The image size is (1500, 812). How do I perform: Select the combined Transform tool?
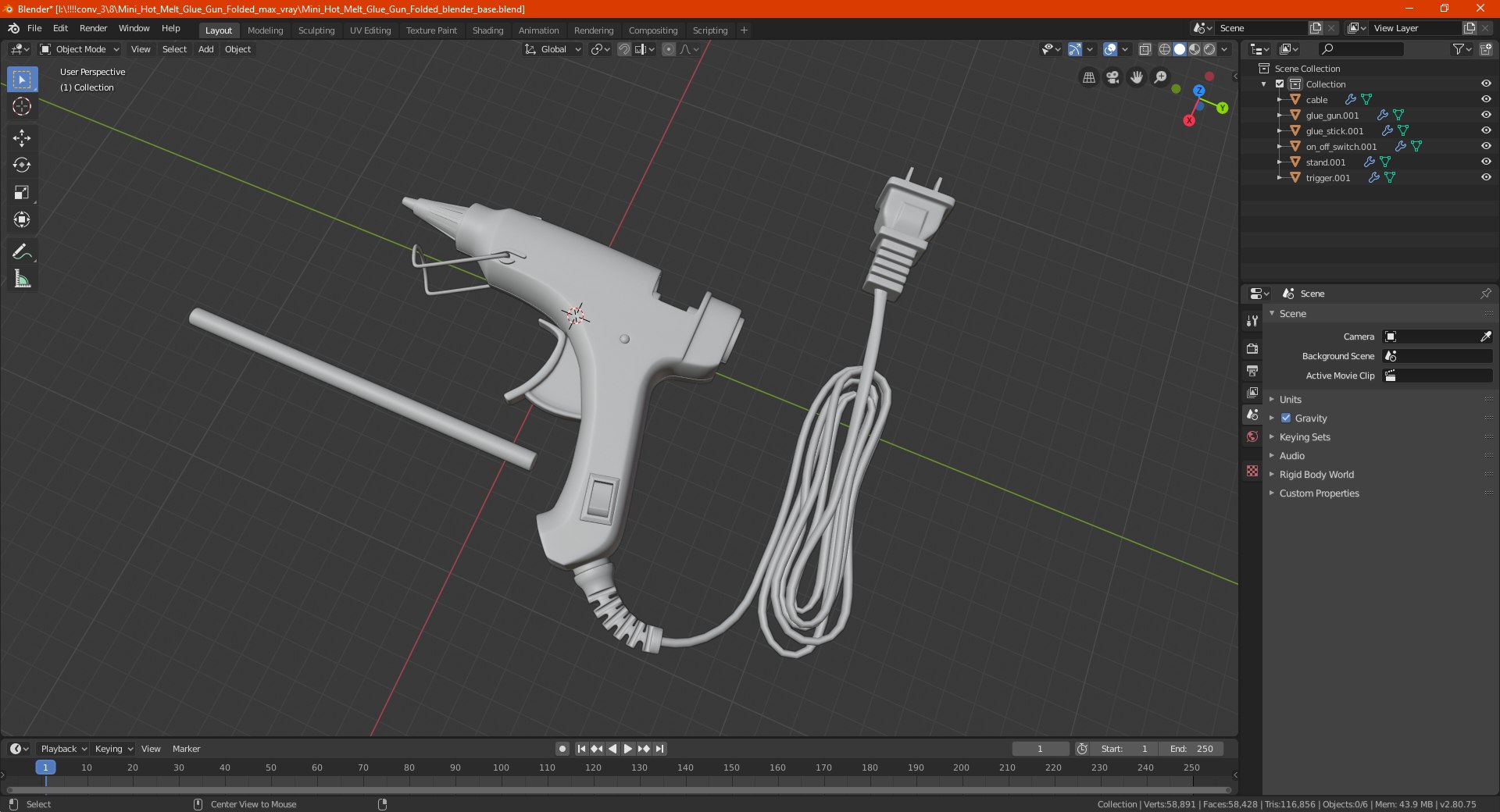[x=22, y=219]
